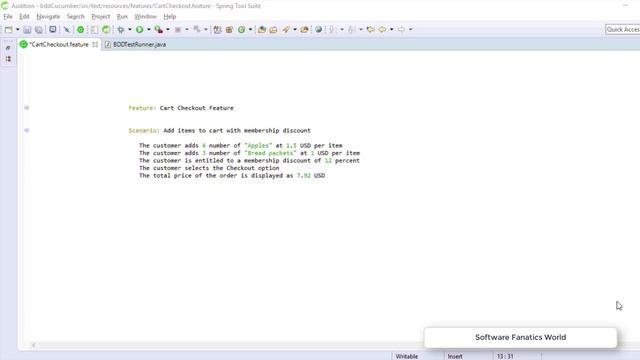Click the top icon in left sidebar

point(8,48)
